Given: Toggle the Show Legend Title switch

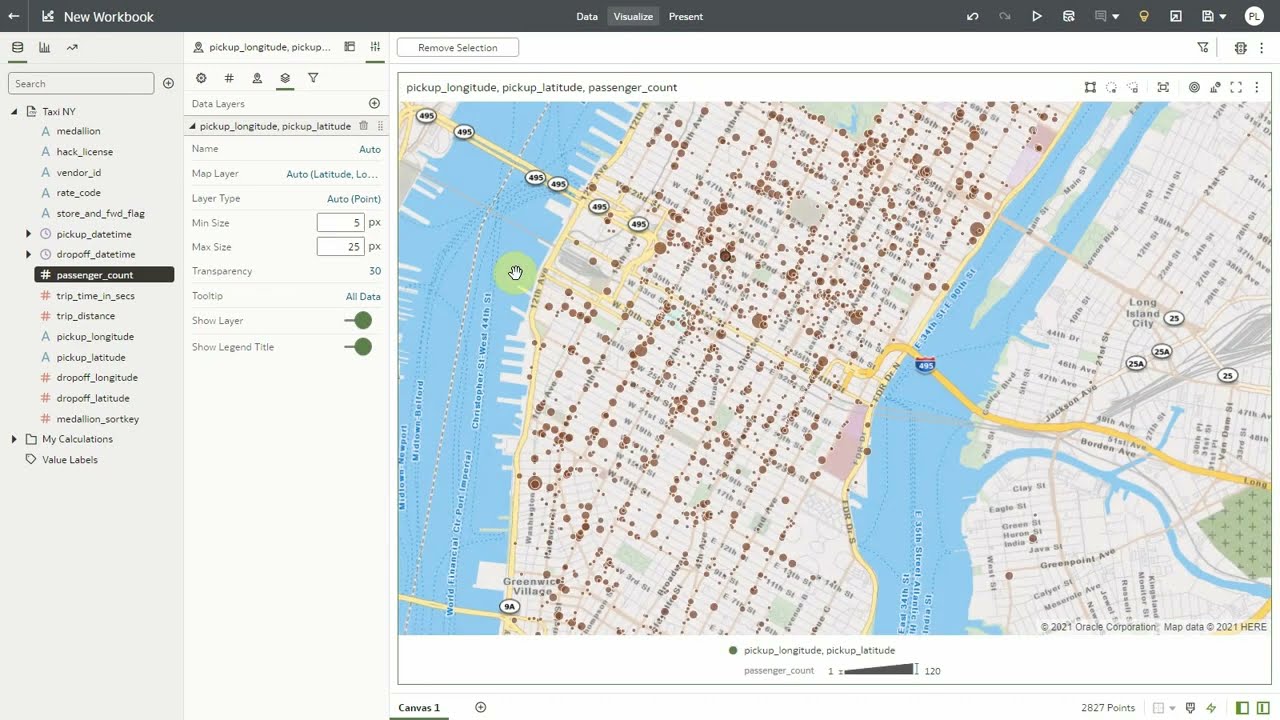Looking at the screenshot, I should [358, 347].
